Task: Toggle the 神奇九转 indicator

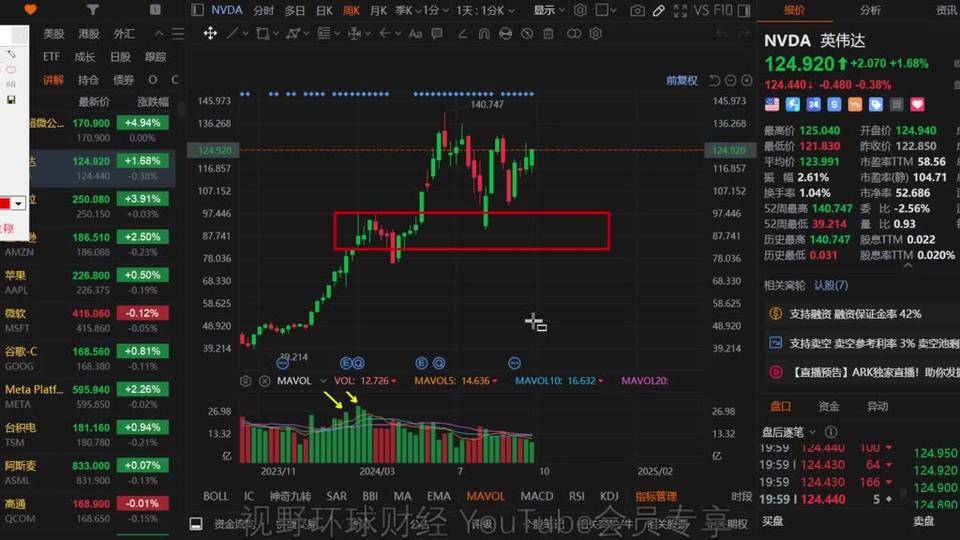Action: 290,496
